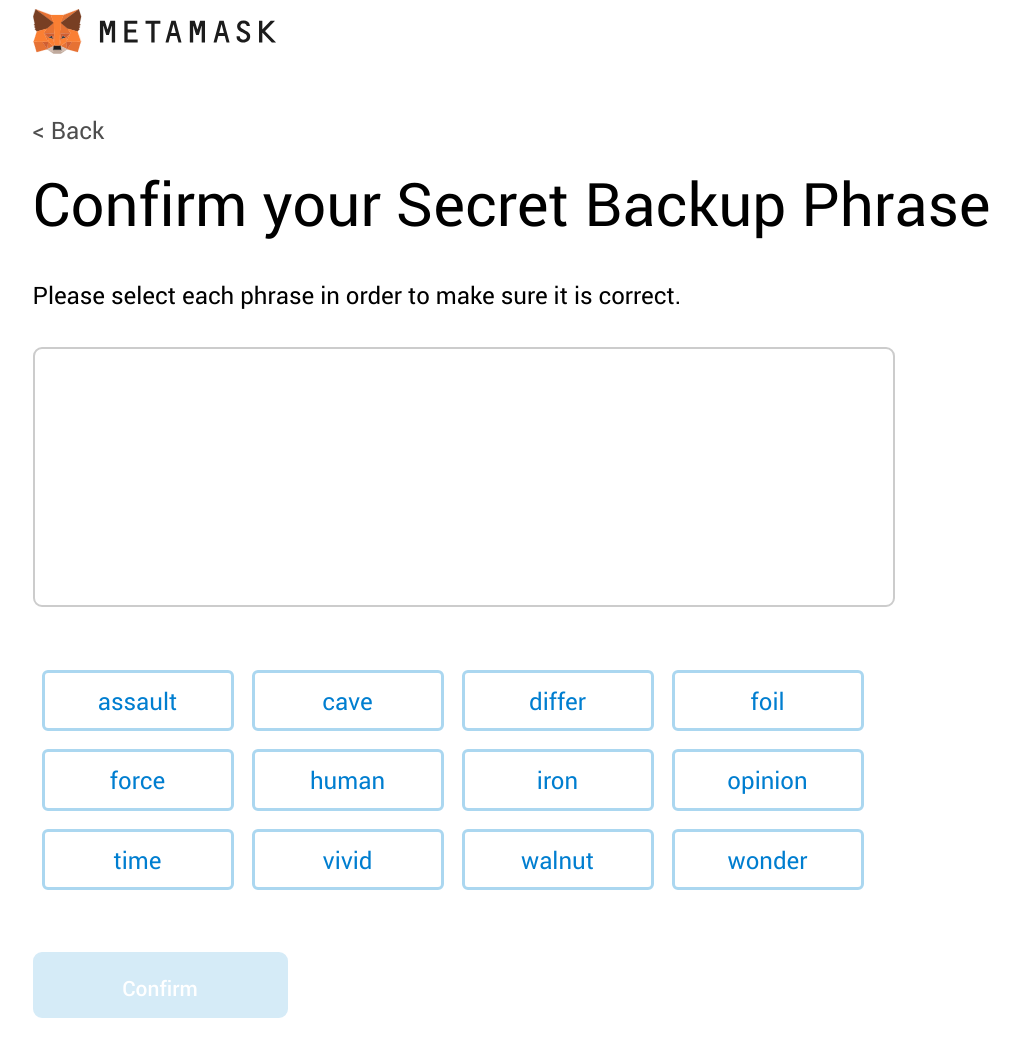Click the MetaMask fox logo icon

tap(57, 32)
